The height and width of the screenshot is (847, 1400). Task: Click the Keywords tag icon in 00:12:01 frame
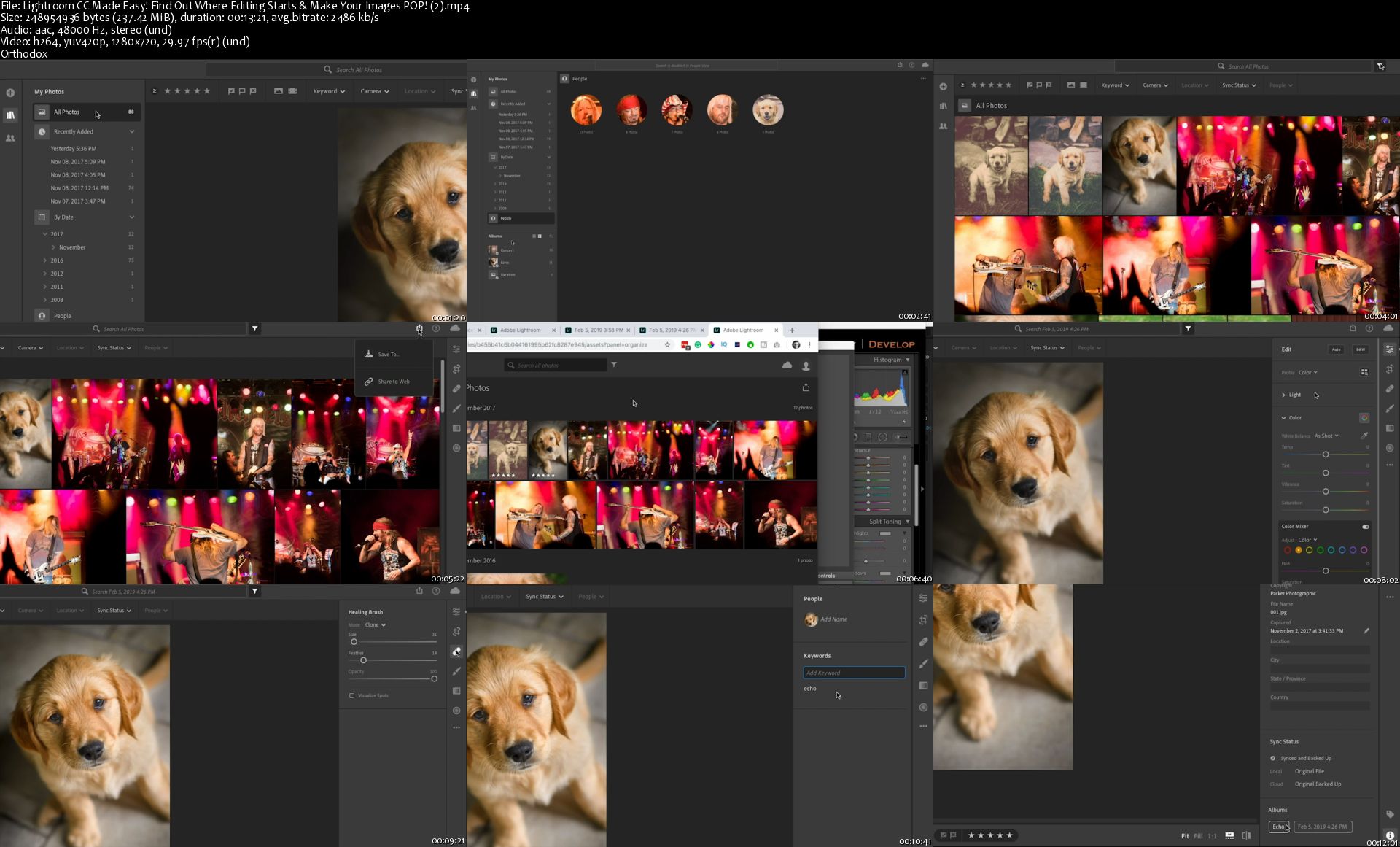pyautogui.click(x=1390, y=814)
